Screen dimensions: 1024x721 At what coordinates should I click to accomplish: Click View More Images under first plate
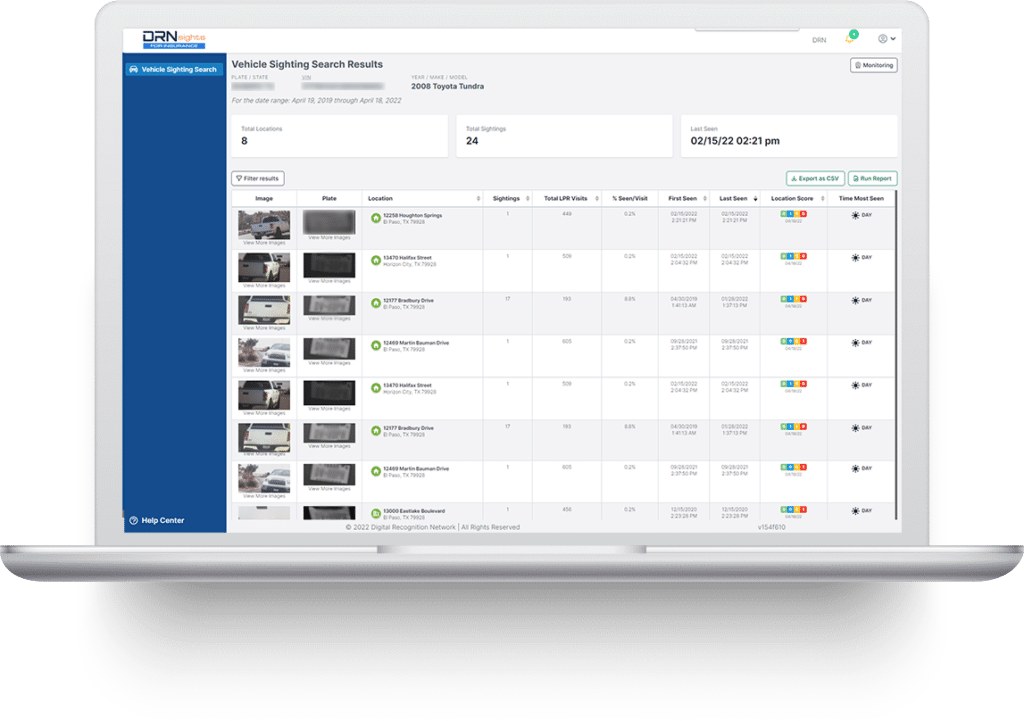click(x=329, y=237)
